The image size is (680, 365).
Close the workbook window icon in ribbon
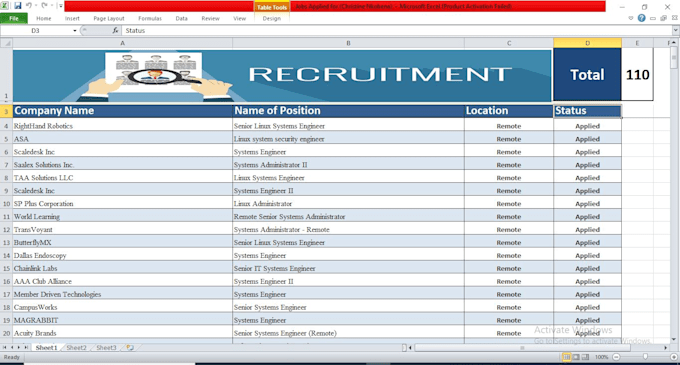click(x=674, y=18)
